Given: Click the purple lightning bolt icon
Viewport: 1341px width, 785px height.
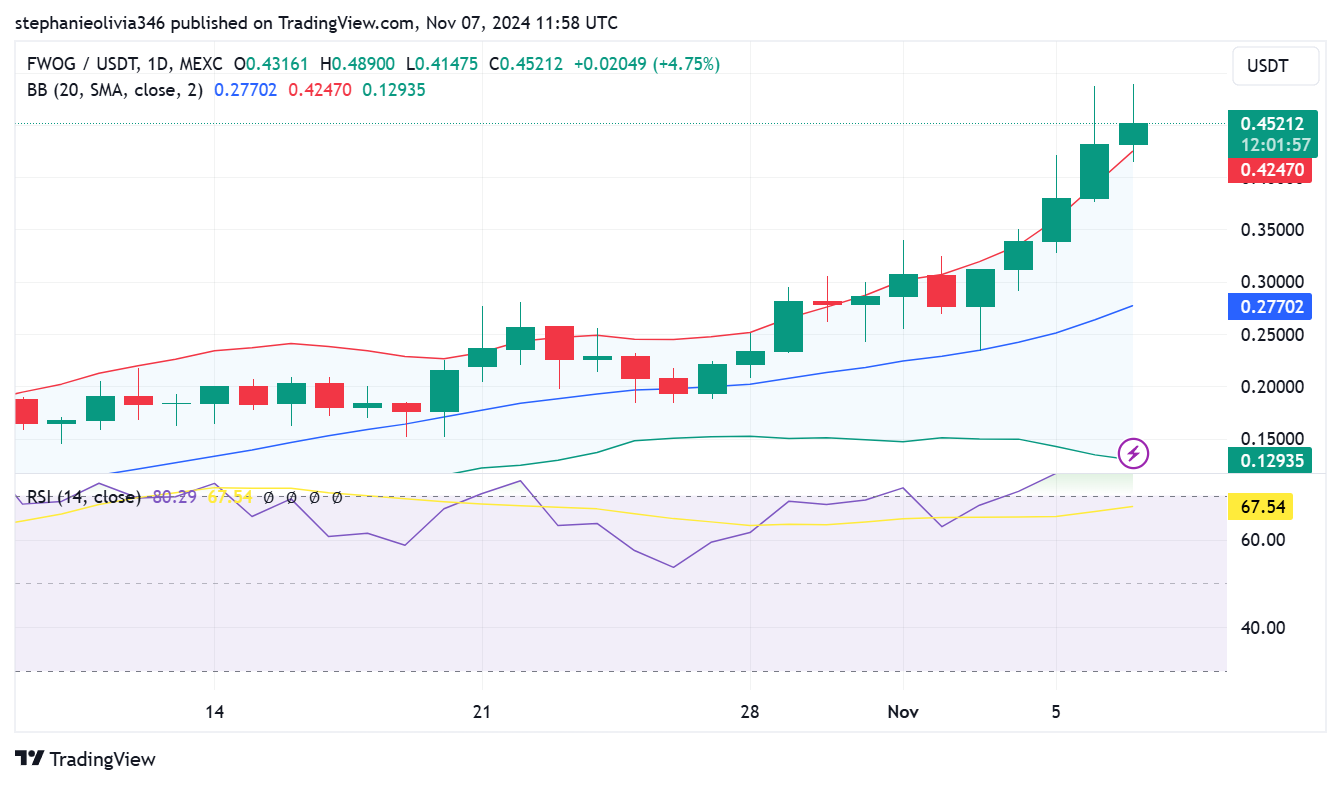Looking at the screenshot, I should coord(1133,454).
